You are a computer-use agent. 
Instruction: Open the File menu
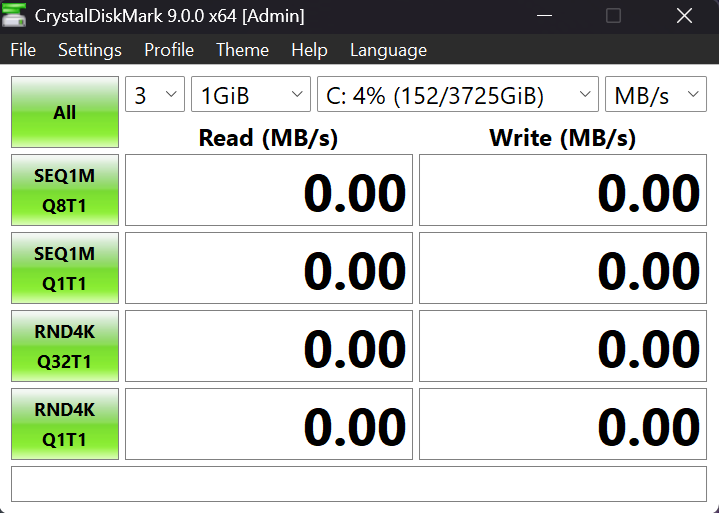(x=23, y=50)
